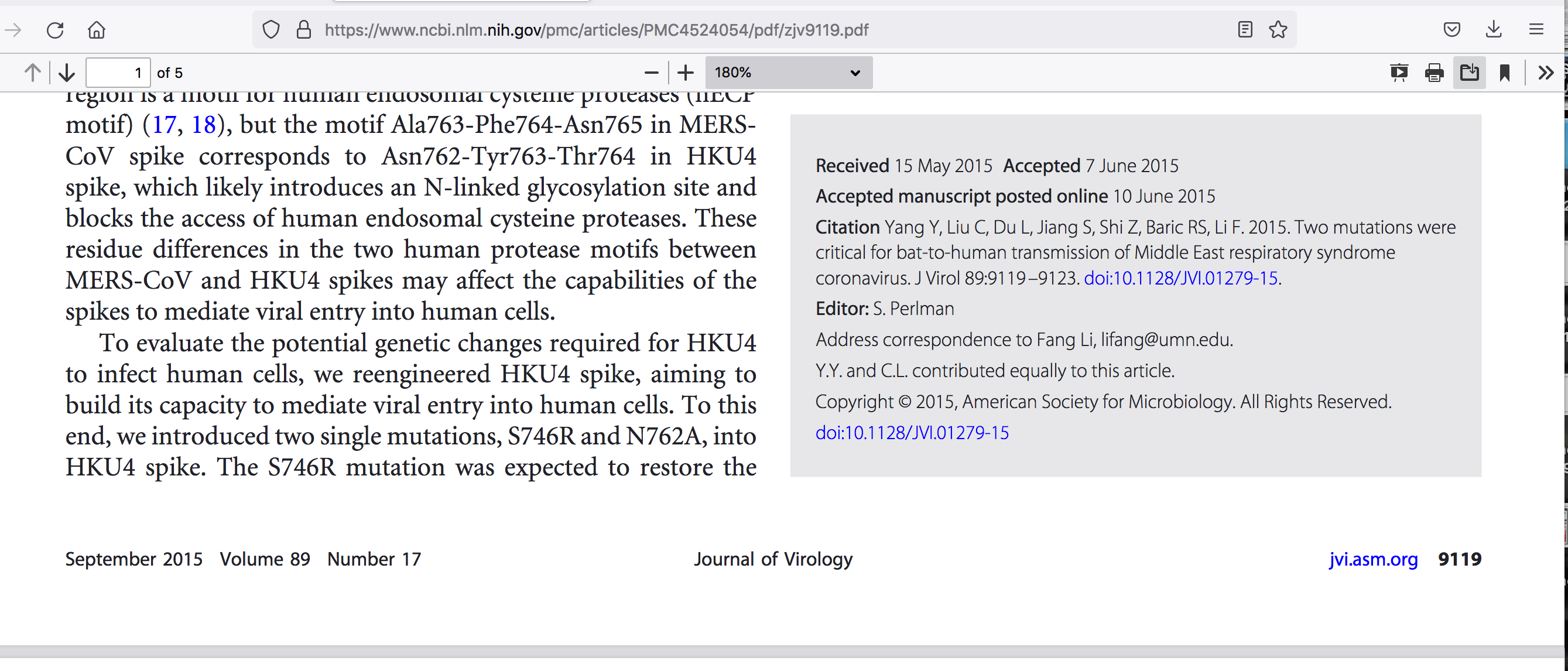1568x671 pixels.
Task: Expand the PDF viewer tools menu
Action: tap(1546, 73)
